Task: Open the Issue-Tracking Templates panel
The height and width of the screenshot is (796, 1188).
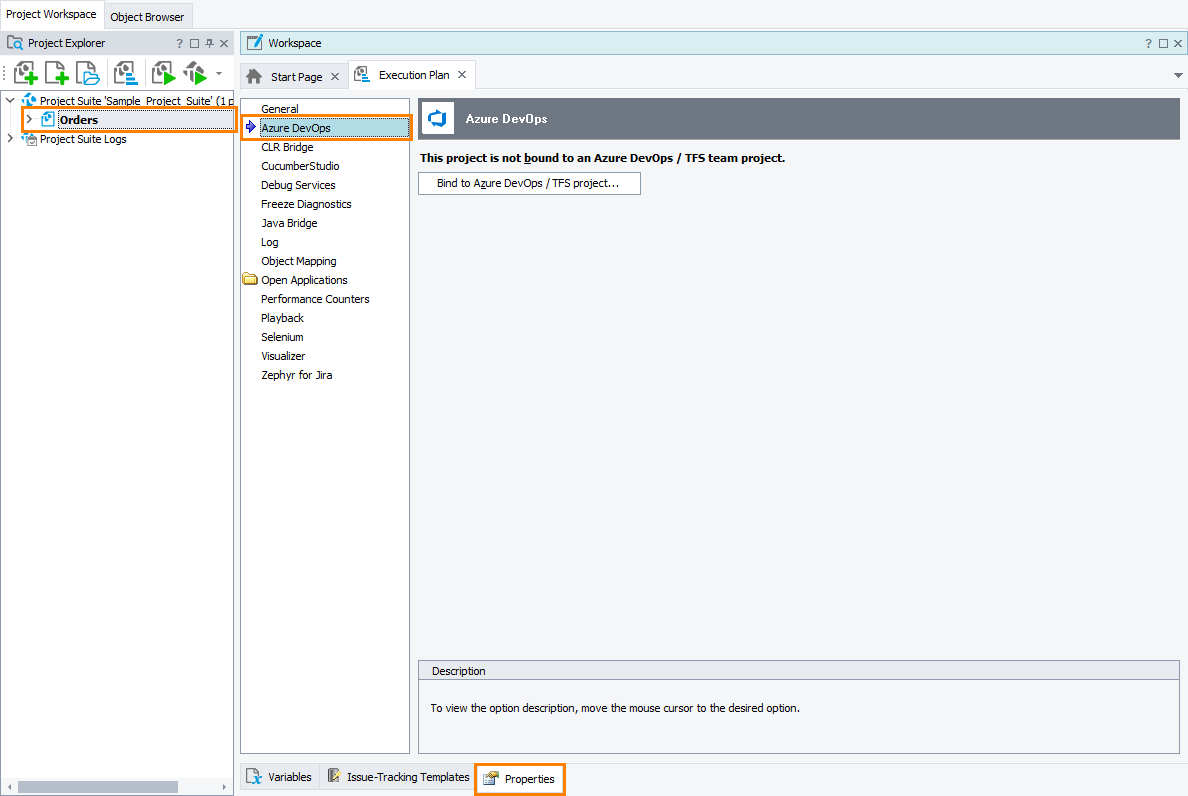Action: tap(399, 776)
